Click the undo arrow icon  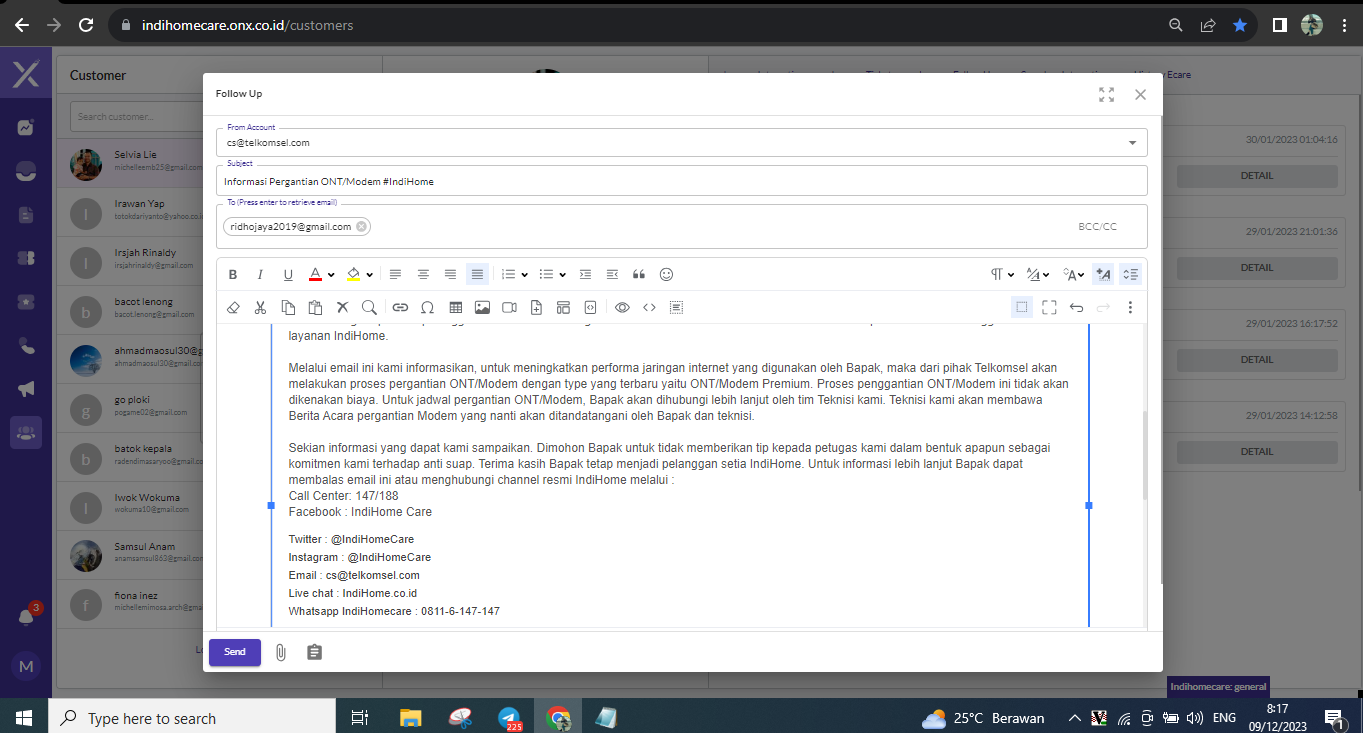[1076, 307]
